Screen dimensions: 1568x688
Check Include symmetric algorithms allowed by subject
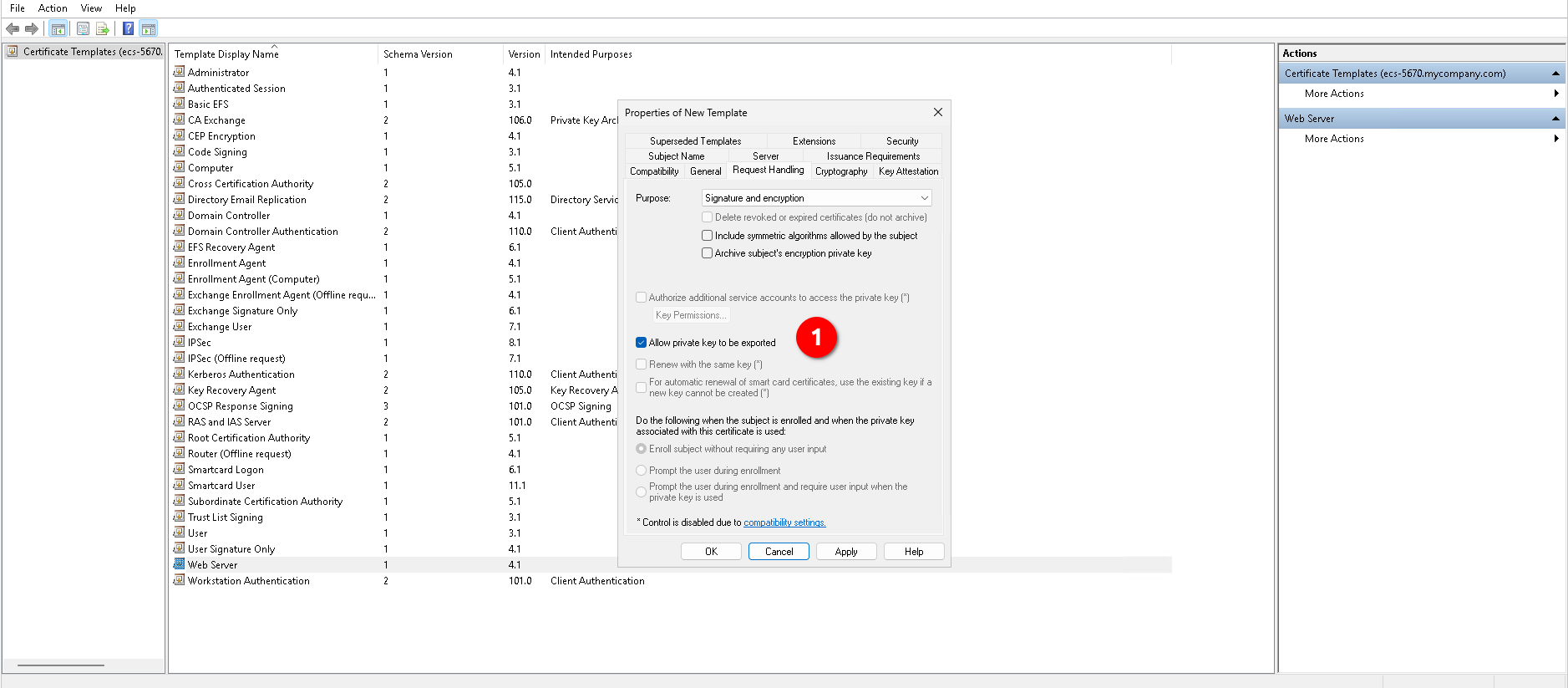708,236
